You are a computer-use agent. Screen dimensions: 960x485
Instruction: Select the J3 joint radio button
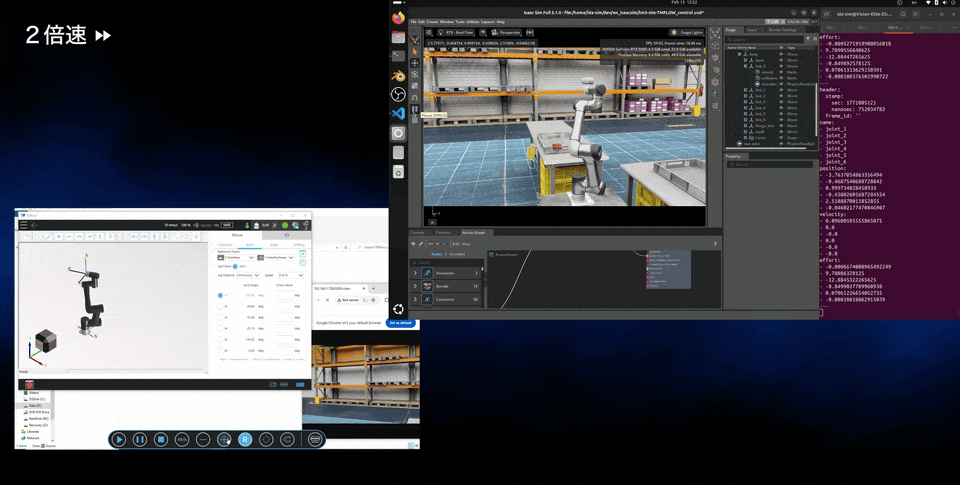220,317
